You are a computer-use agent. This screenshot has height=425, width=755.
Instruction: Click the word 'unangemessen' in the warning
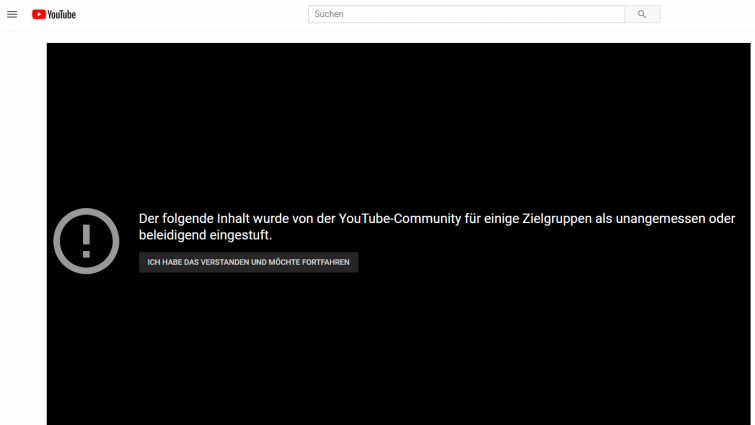(x=661, y=219)
